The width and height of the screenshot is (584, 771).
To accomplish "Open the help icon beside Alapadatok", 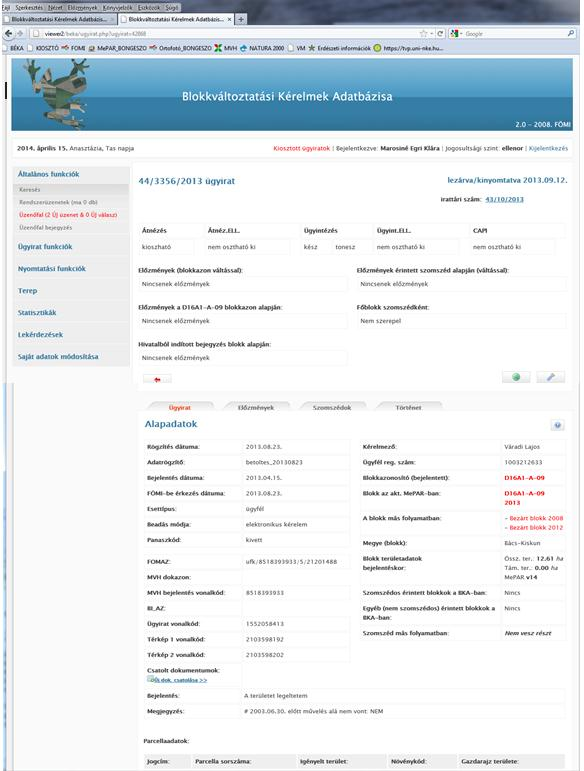I will [557, 425].
